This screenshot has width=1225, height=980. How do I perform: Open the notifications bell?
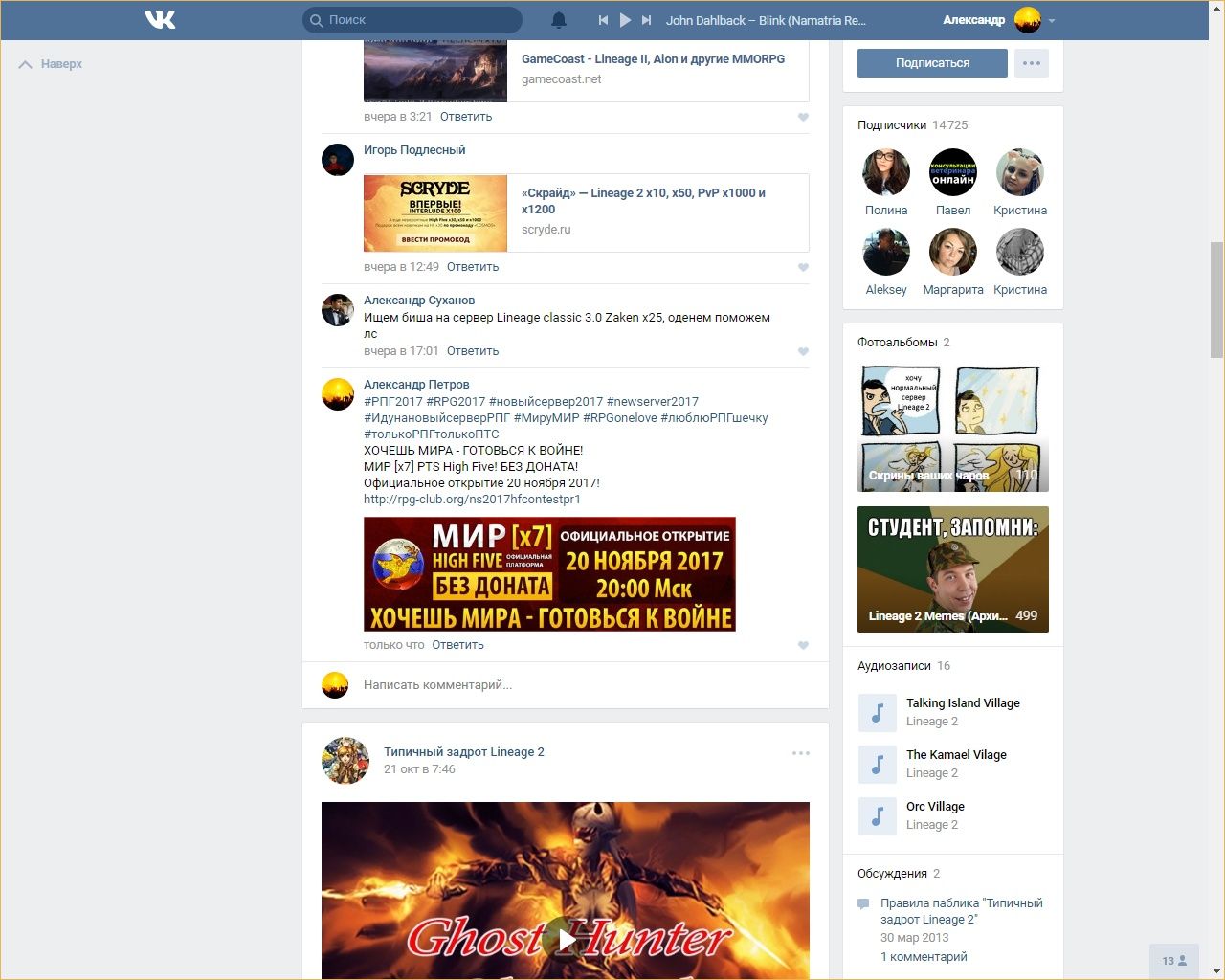tap(559, 20)
